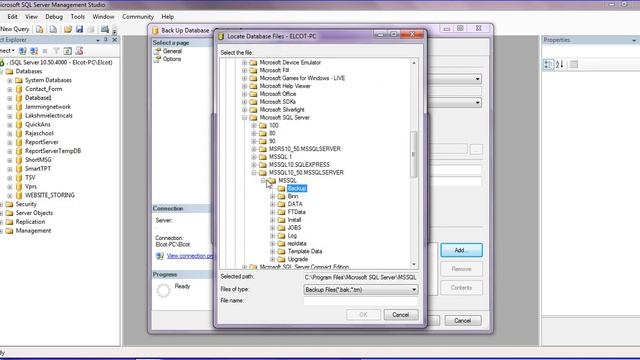Click the Categorized icon in Properties panel
The image size is (640, 360).
548,64
